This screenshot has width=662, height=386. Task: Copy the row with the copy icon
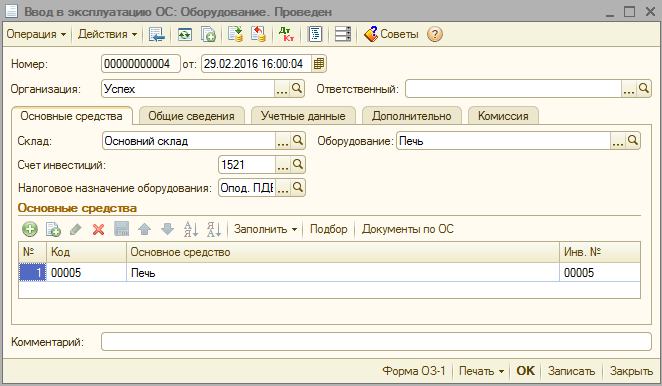[53, 229]
